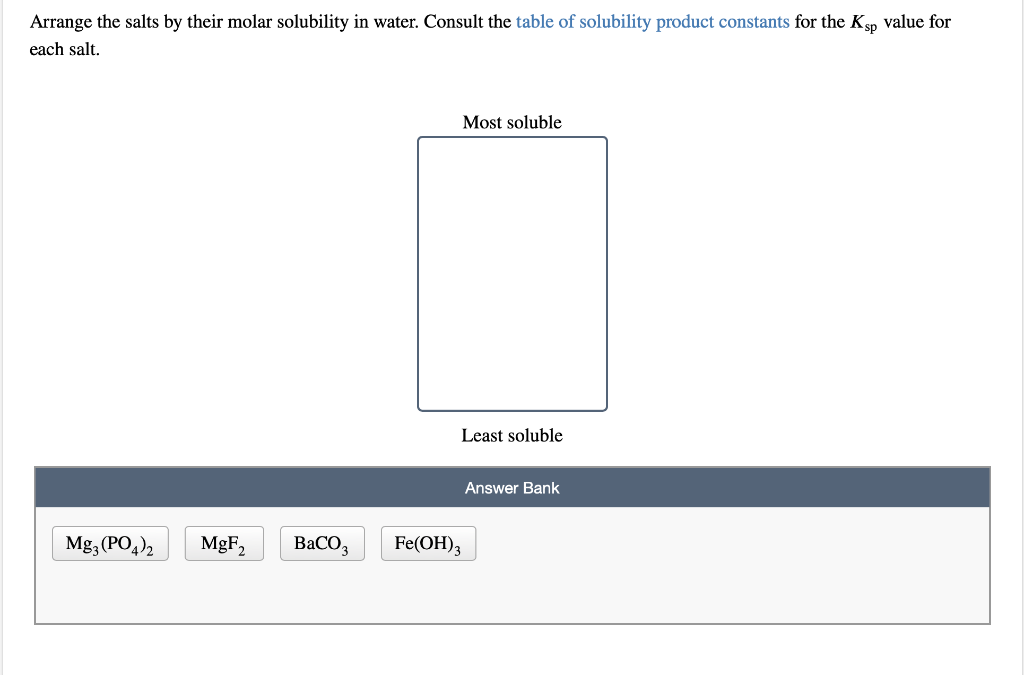1024x675 pixels.
Task: Click the bottom edge of the ranking box
Action: tap(512, 409)
